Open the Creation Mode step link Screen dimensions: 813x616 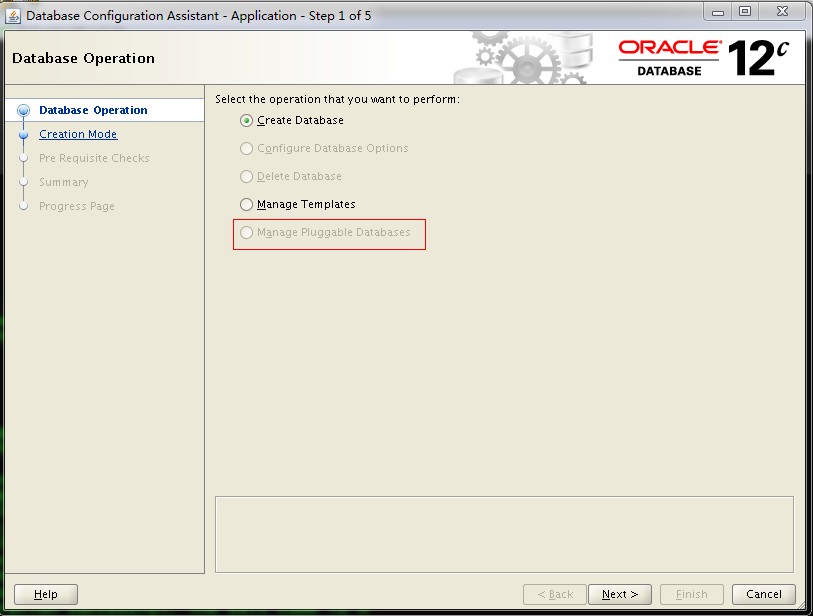tap(78, 134)
